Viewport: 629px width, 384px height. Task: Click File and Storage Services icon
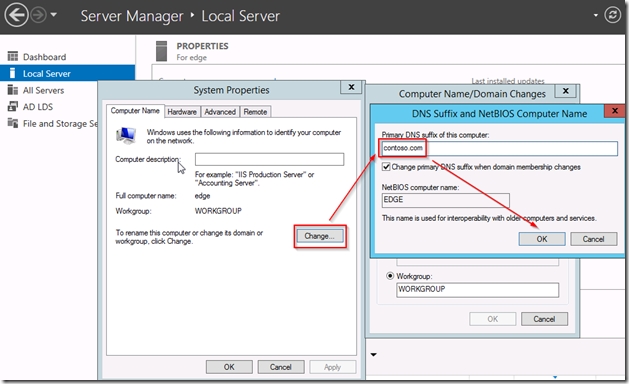13,123
